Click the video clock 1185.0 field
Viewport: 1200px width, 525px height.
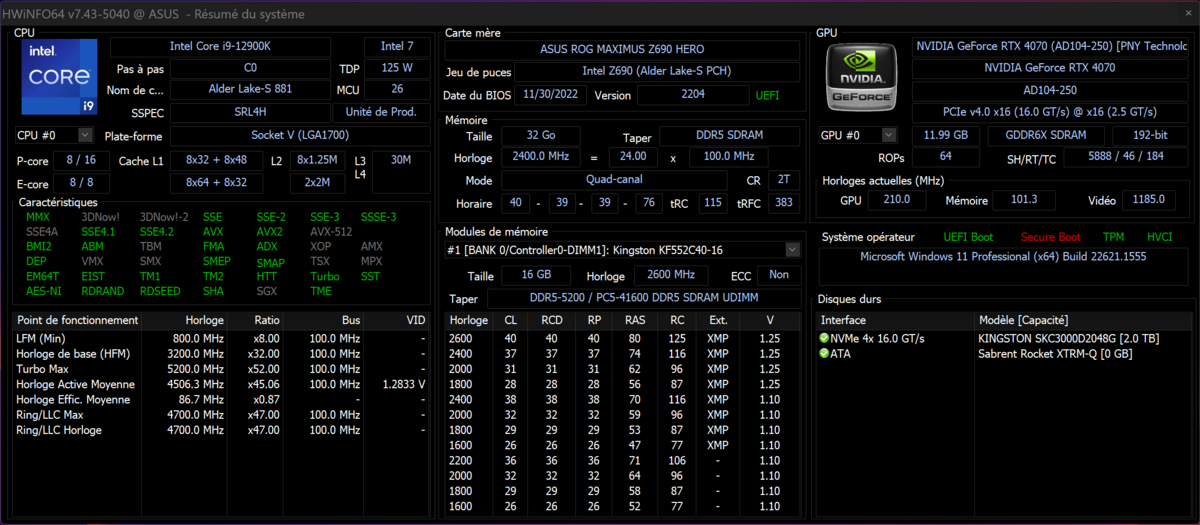coord(1148,200)
